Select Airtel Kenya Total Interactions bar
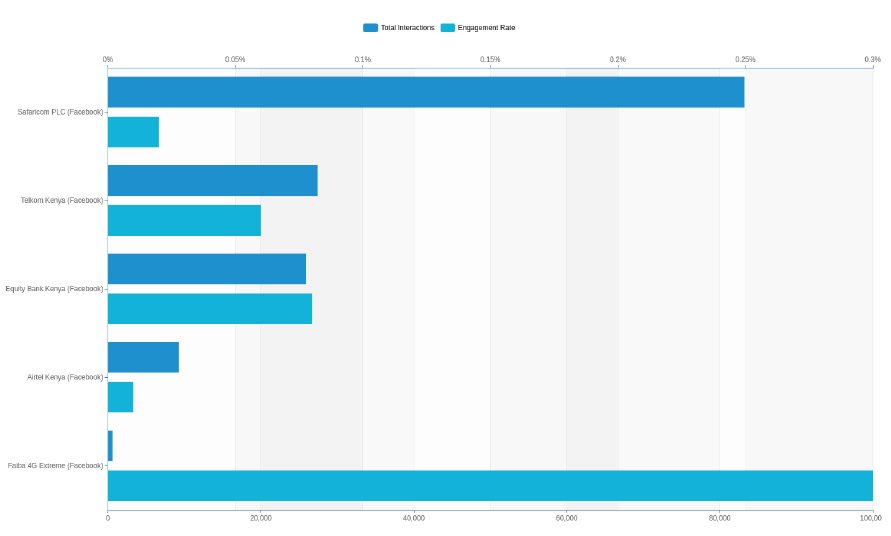Screen dimensions: 891x536 click(143, 358)
